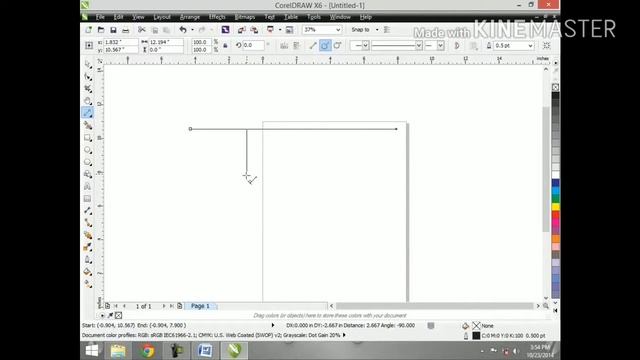The image size is (640, 360).
Task: Click the Windows Start button
Action: click(x=92, y=351)
